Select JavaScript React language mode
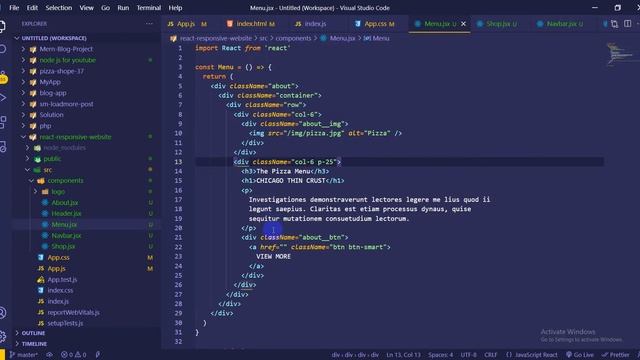This screenshot has height=360, width=640. pyautogui.click(x=531, y=355)
